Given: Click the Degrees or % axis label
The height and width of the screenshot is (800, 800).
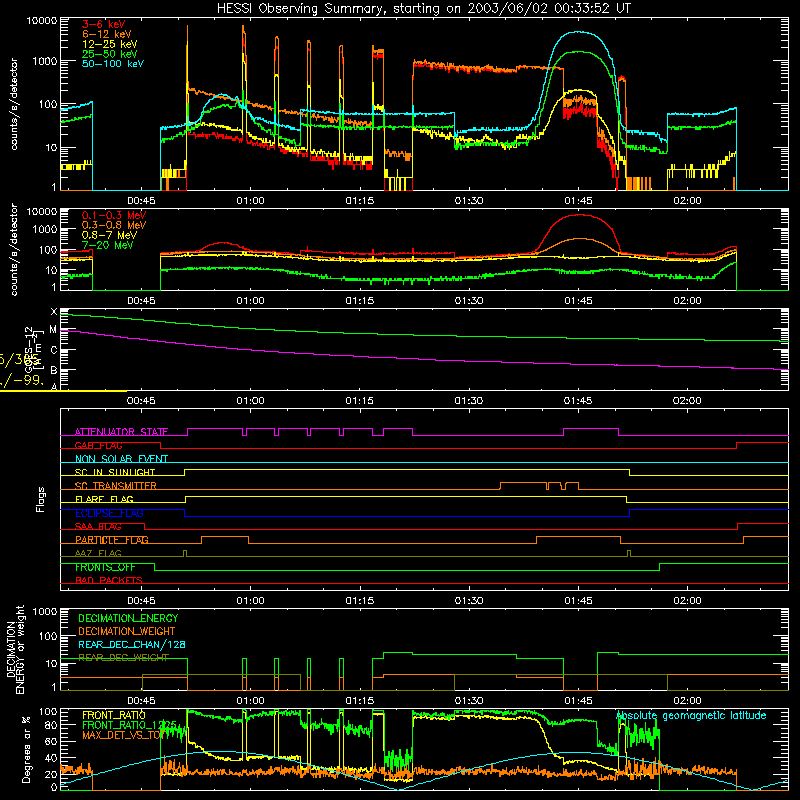Looking at the screenshot, I should coord(26,749).
